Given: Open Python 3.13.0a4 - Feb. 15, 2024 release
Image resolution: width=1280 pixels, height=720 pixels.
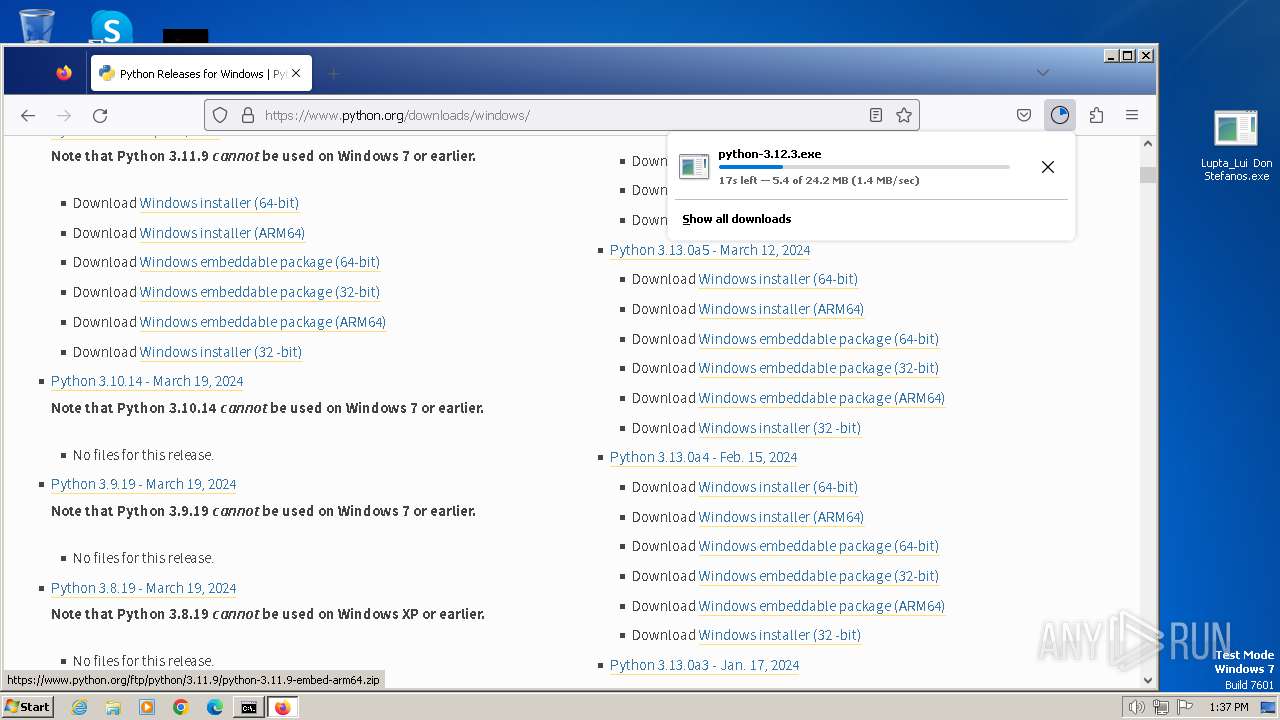Looking at the screenshot, I should tap(704, 457).
